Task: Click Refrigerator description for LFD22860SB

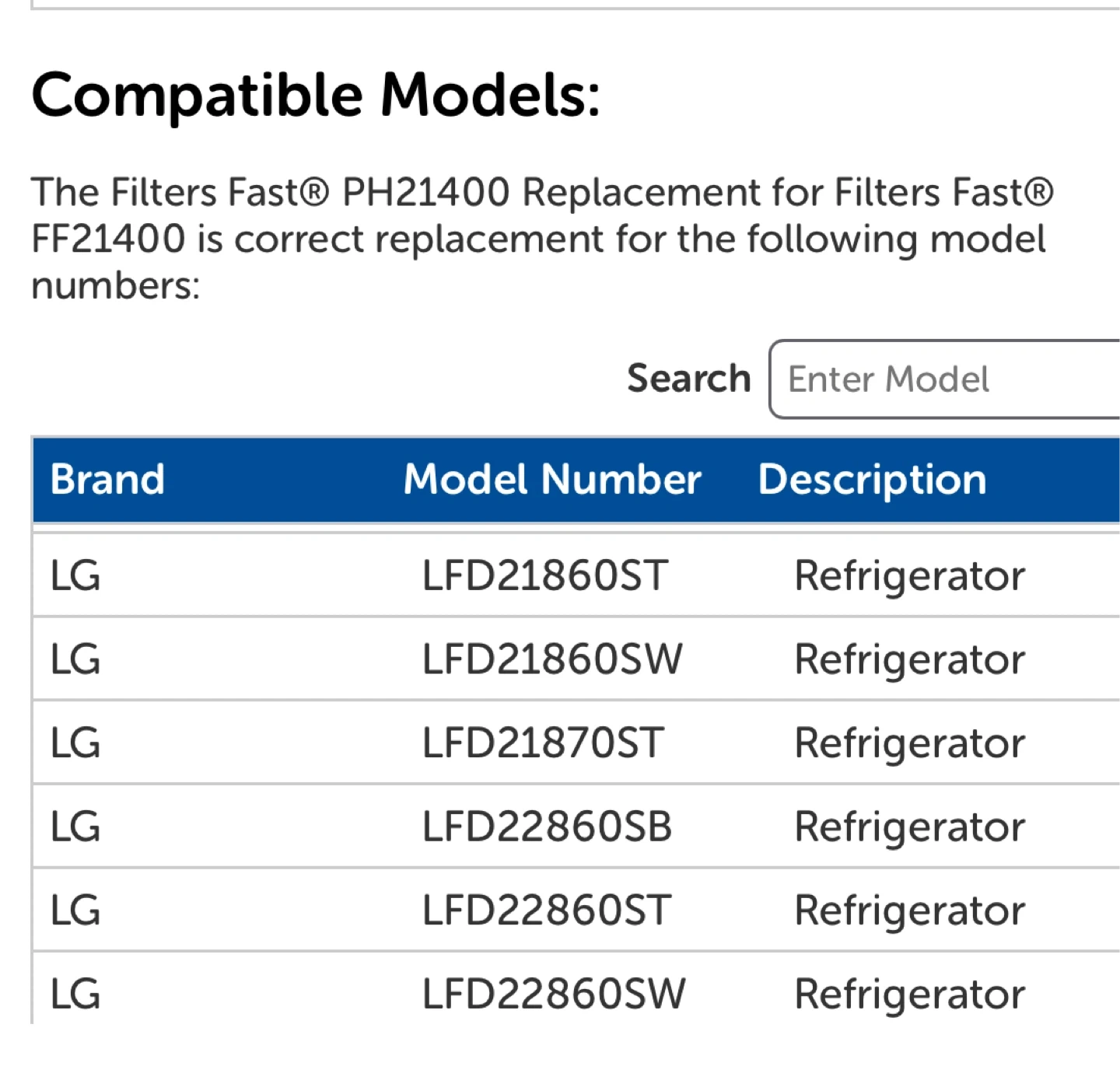Action: tap(909, 827)
